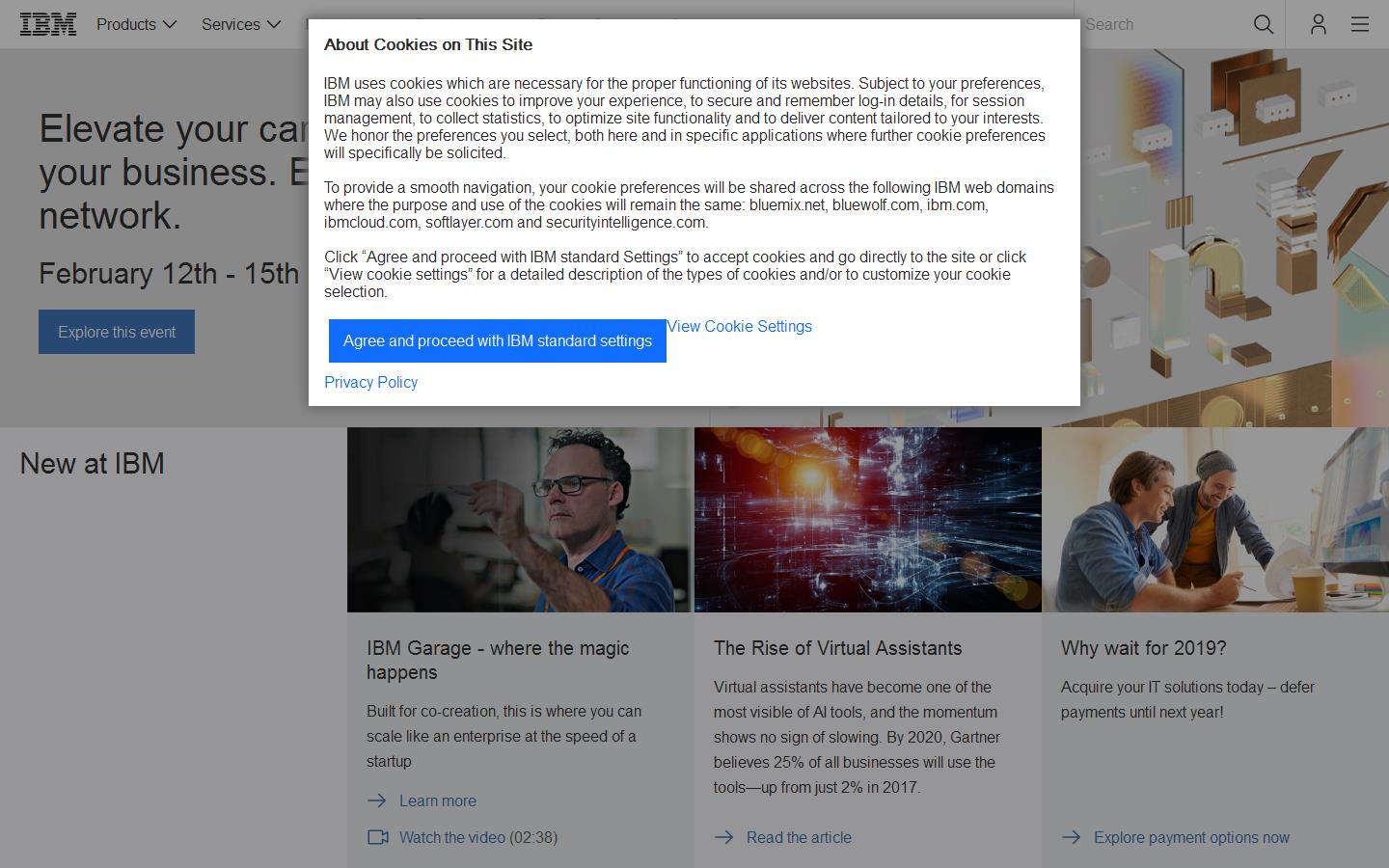Screen dimensions: 1389x868
Task: Click the arrow icon beside Read the article
Action: point(724,837)
